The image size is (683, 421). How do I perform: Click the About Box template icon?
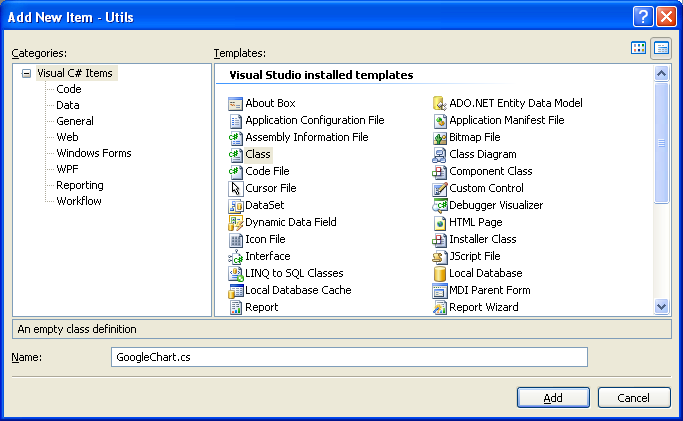pos(235,104)
